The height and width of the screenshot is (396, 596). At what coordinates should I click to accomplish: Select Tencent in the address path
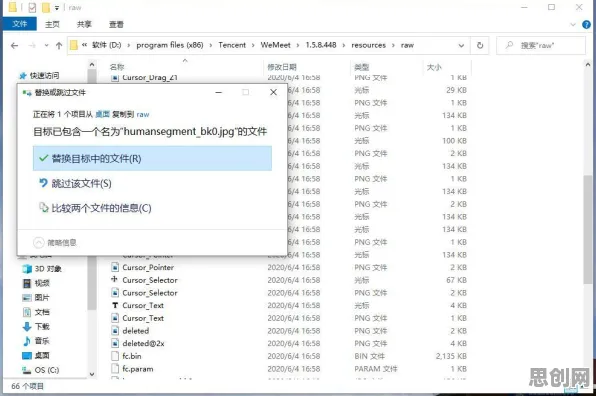click(x=232, y=45)
